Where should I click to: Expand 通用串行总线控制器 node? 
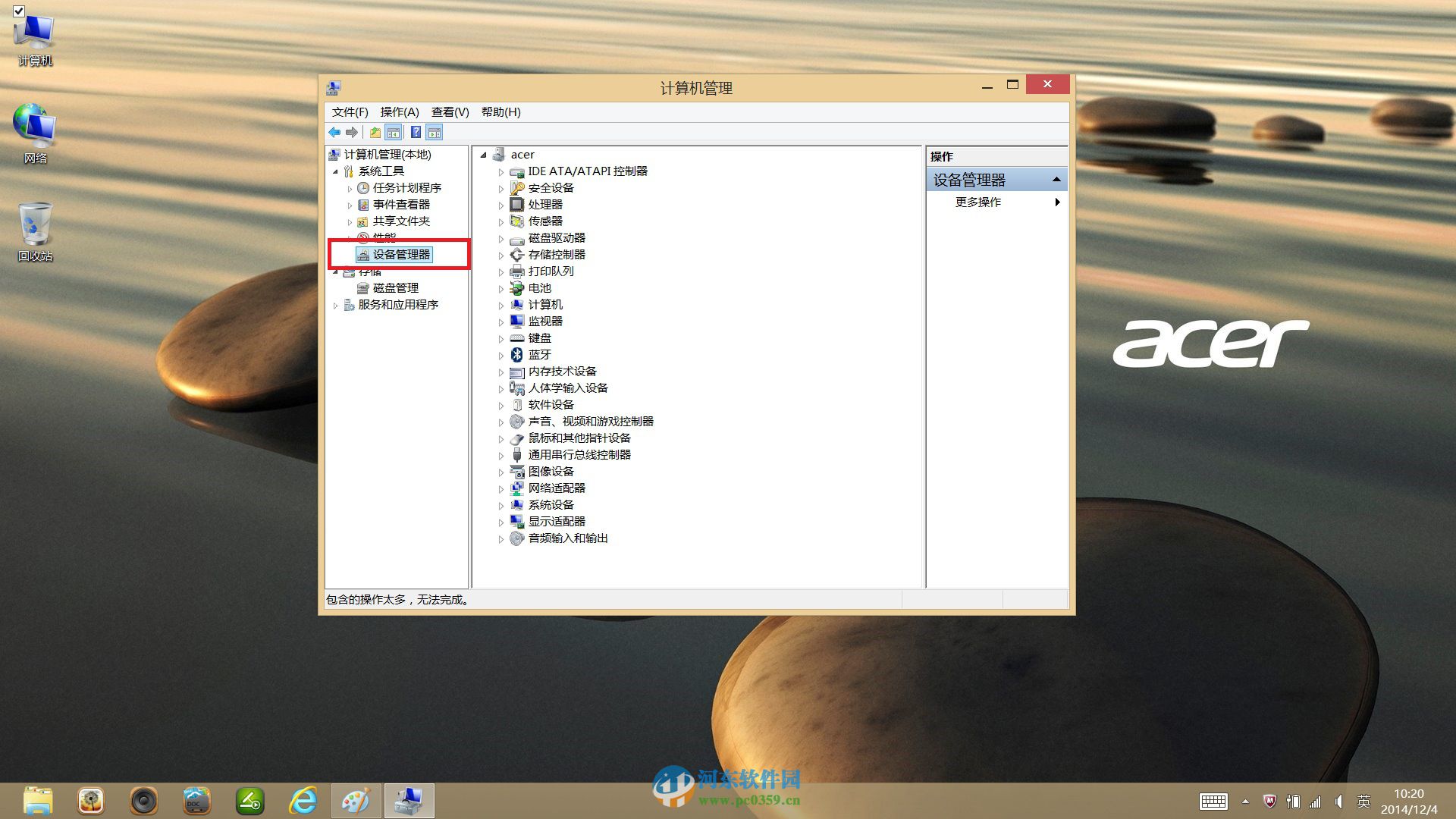[x=501, y=454]
